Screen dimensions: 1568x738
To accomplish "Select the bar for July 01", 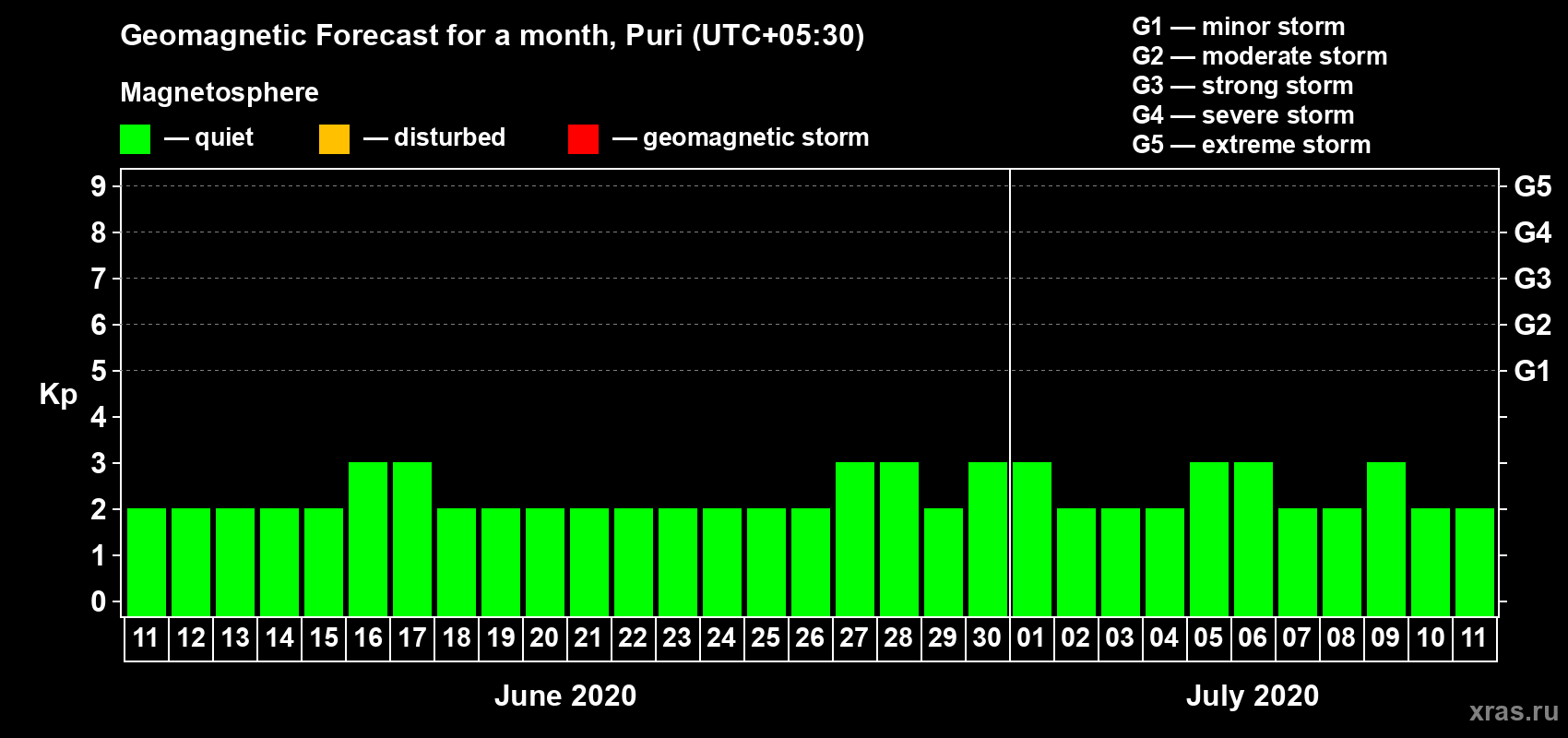I will 1032,539.
